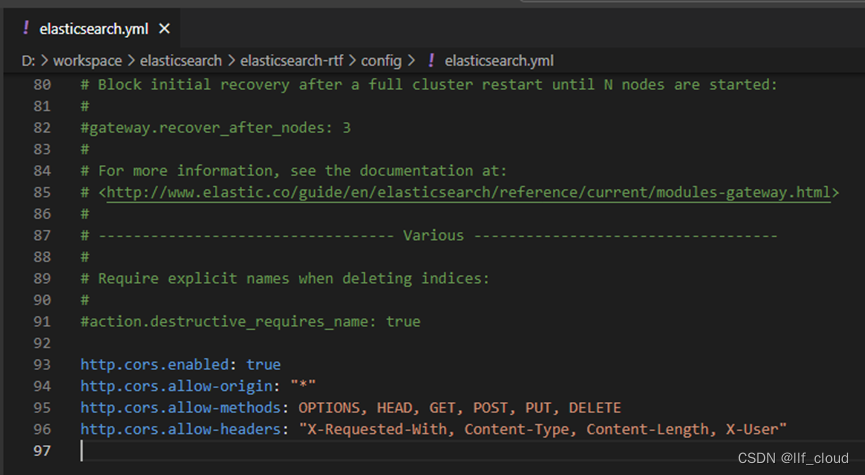Open the elasticsearch breadcrumb folder
This screenshot has width=865, height=475.
[180, 61]
